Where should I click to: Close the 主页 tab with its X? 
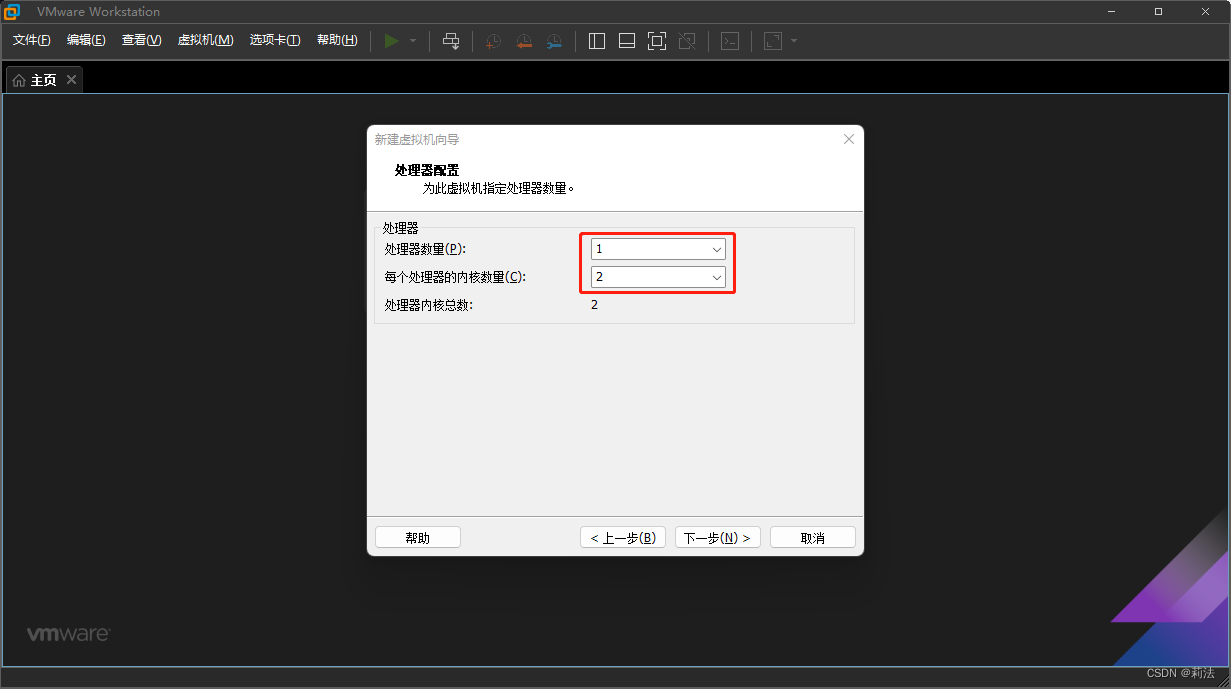71,80
